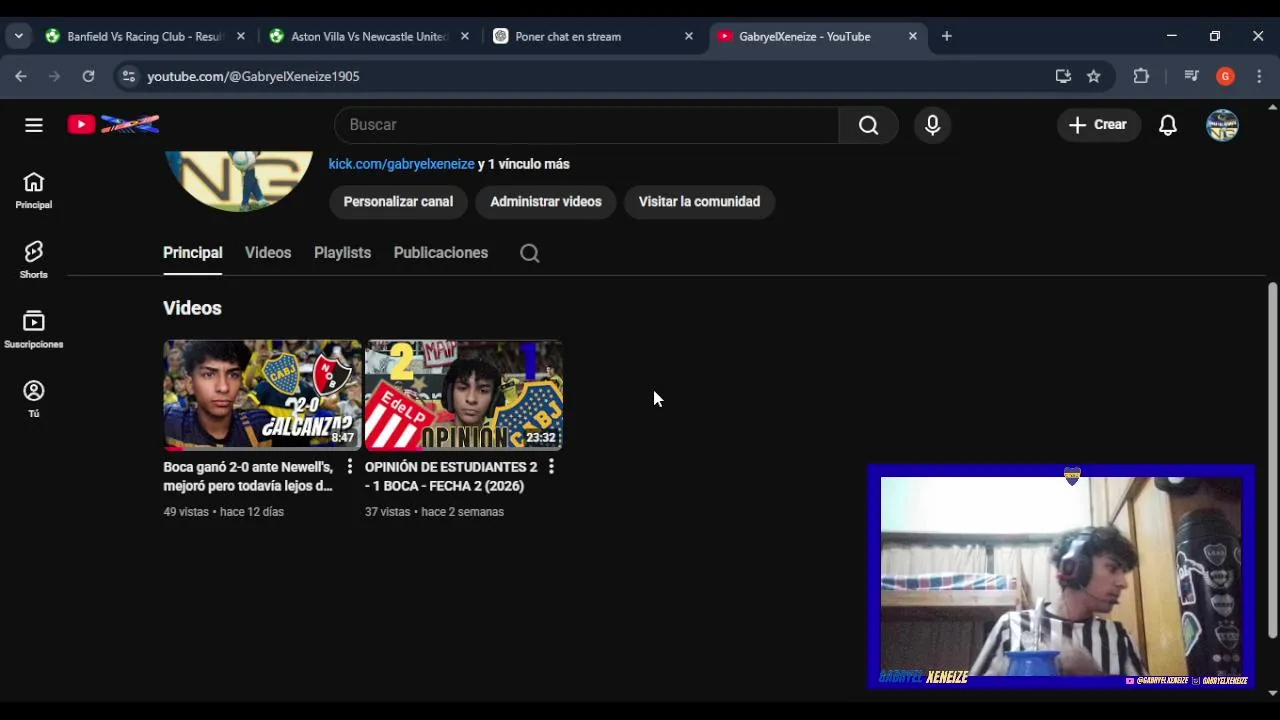This screenshot has width=1280, height=720.
Task: Close the Banfield Vs Racing Club tab
Action: point(240,36)
